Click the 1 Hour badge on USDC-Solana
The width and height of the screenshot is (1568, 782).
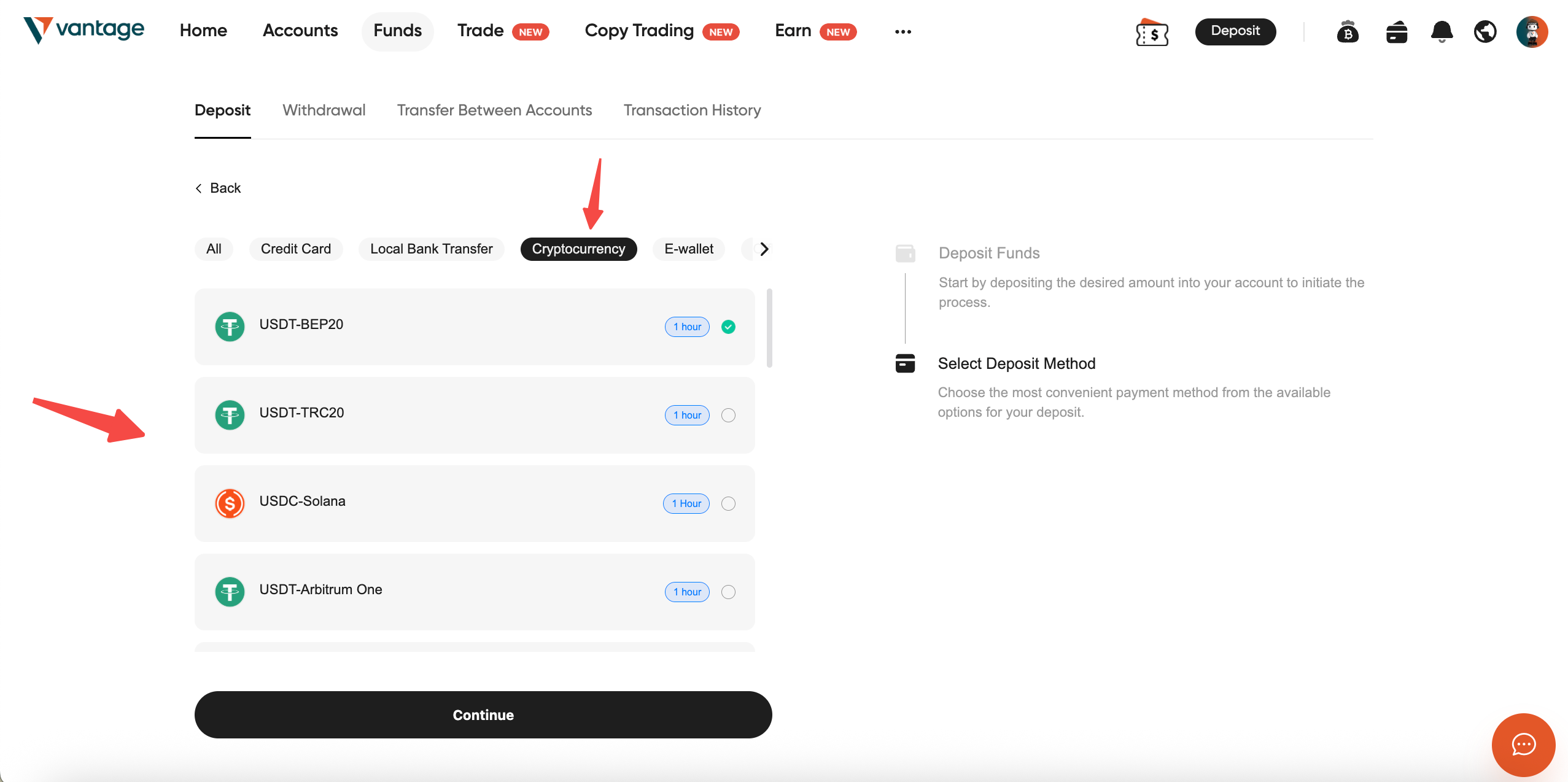click(x=686, y=503)
